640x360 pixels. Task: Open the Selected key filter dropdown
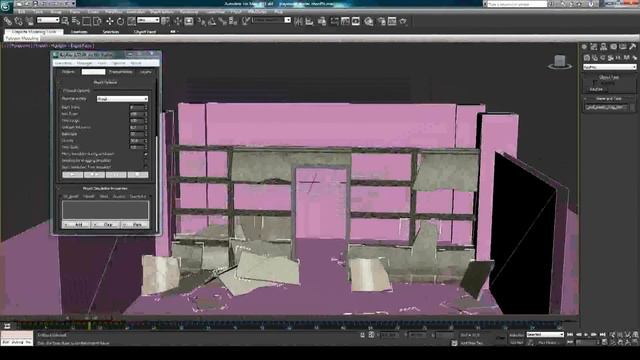(x=545, y=335)
